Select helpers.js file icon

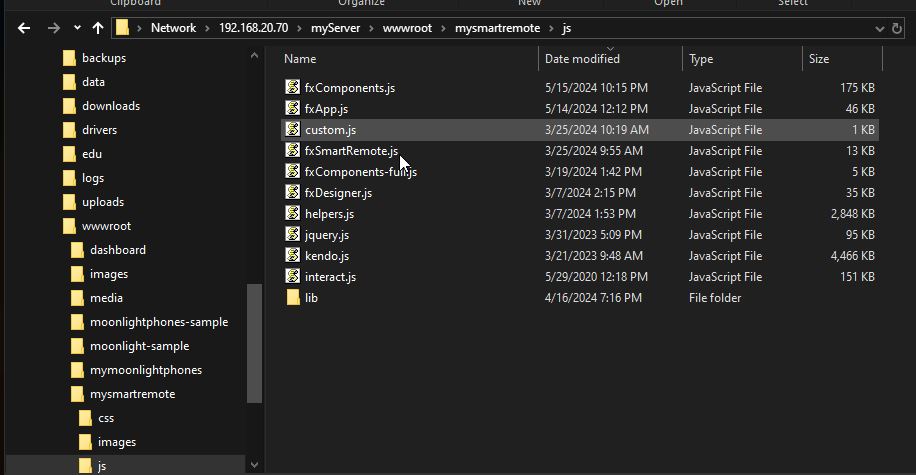(293, 213)
